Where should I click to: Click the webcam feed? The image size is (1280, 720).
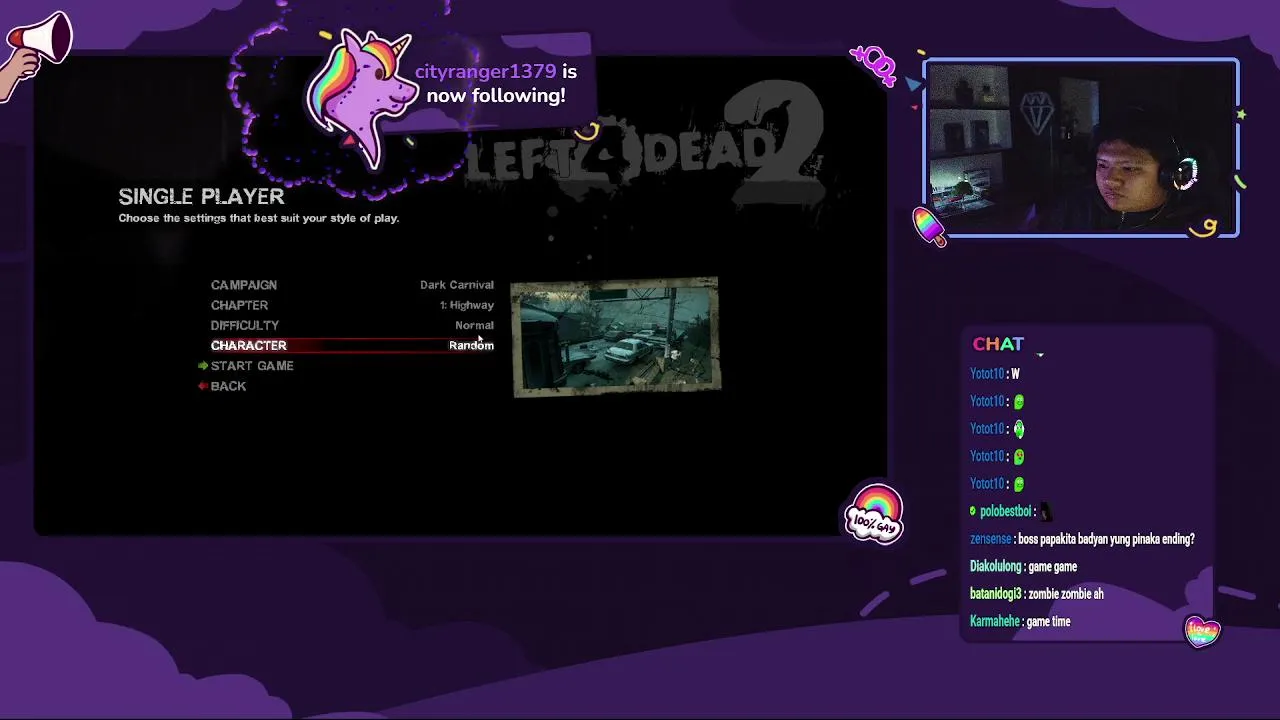click(1081, 149)
